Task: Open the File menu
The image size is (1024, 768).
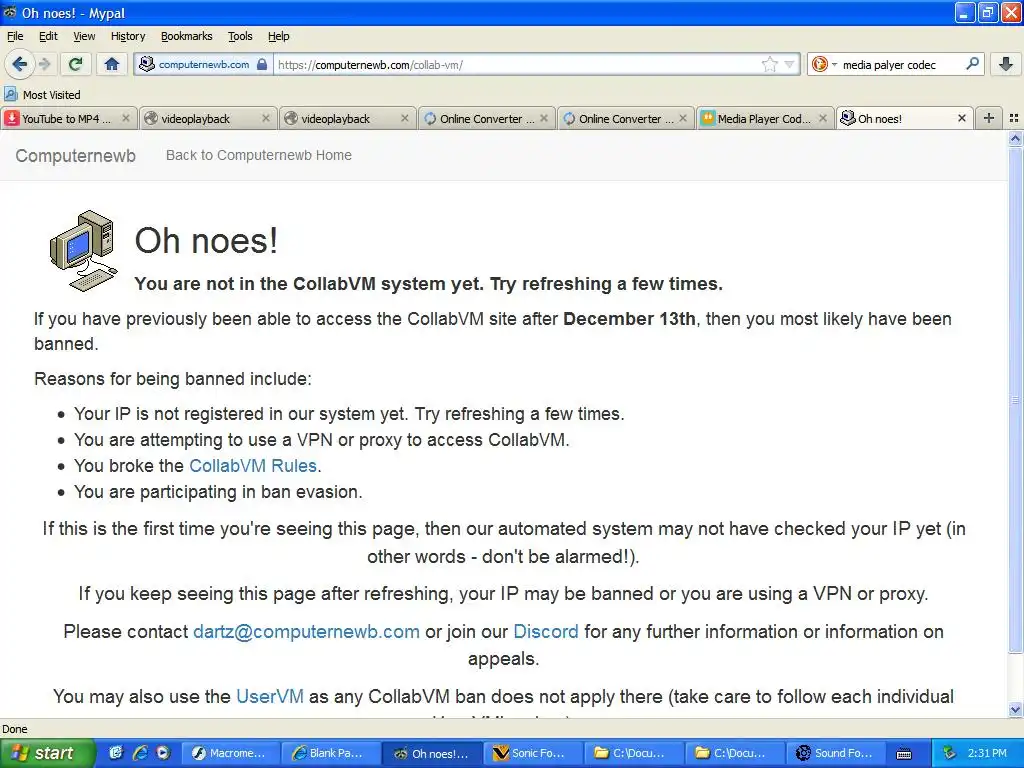Action: (x=15, y=36)
